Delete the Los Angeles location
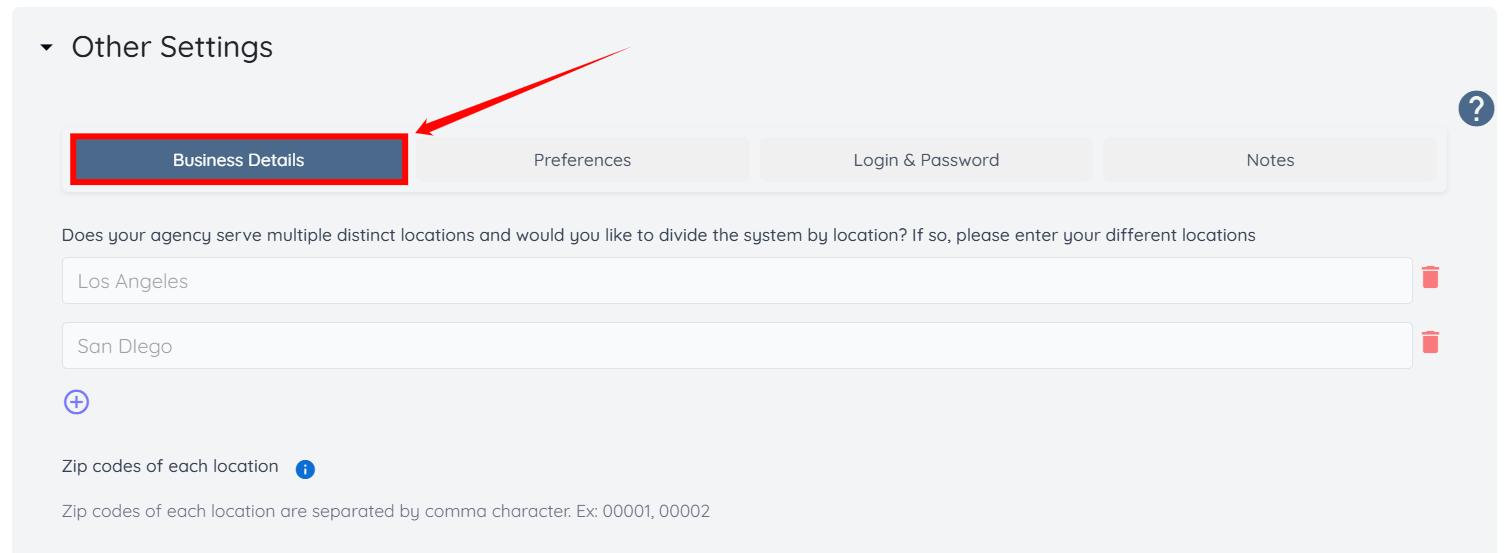Screen dimensions: 1508x553 tap(1431, 277)
